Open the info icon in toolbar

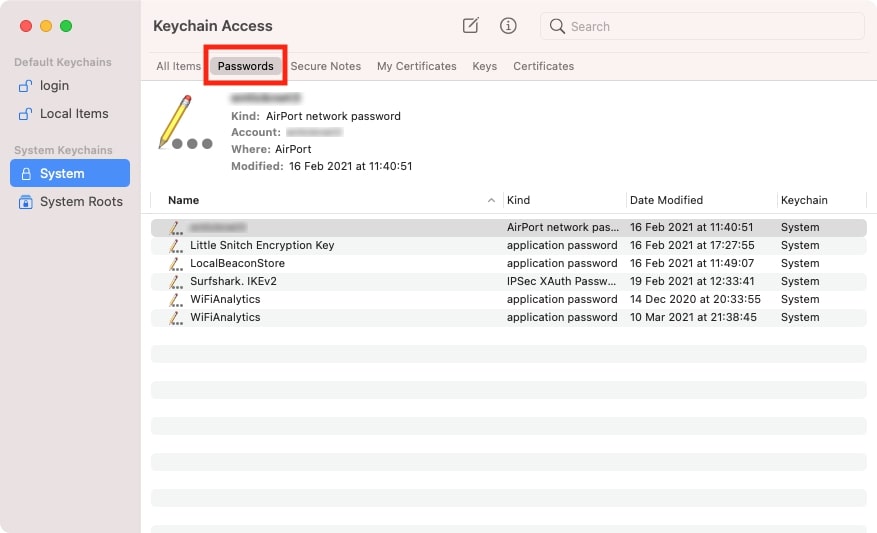(x=508, y=26)
